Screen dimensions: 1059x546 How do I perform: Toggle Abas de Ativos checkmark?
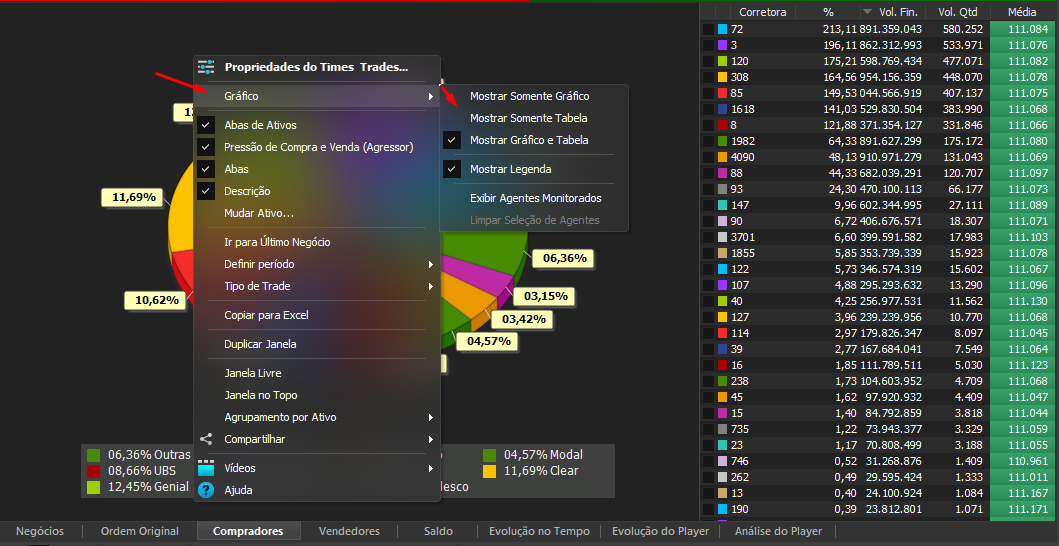[206, 125]
